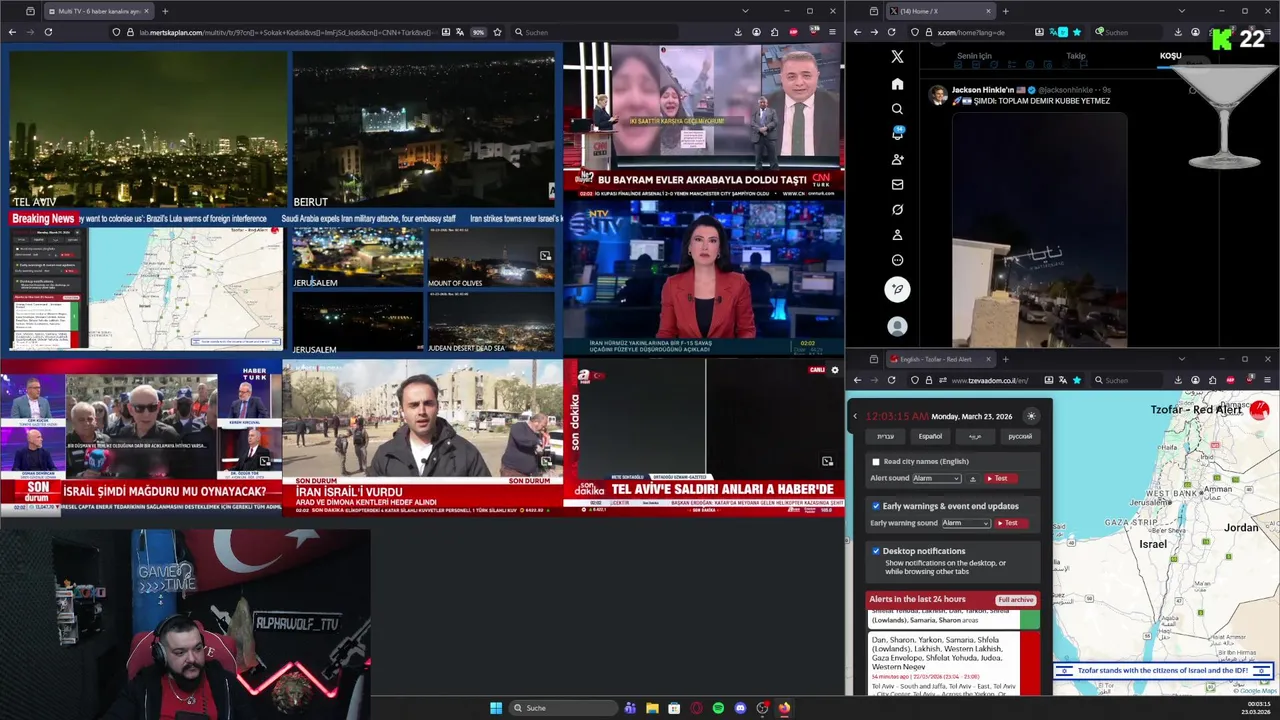Viewport: 1280px width, 720px height.
Task: Open list all tabs chevron in Multi TV window
Action: click(x=745, y=11)
